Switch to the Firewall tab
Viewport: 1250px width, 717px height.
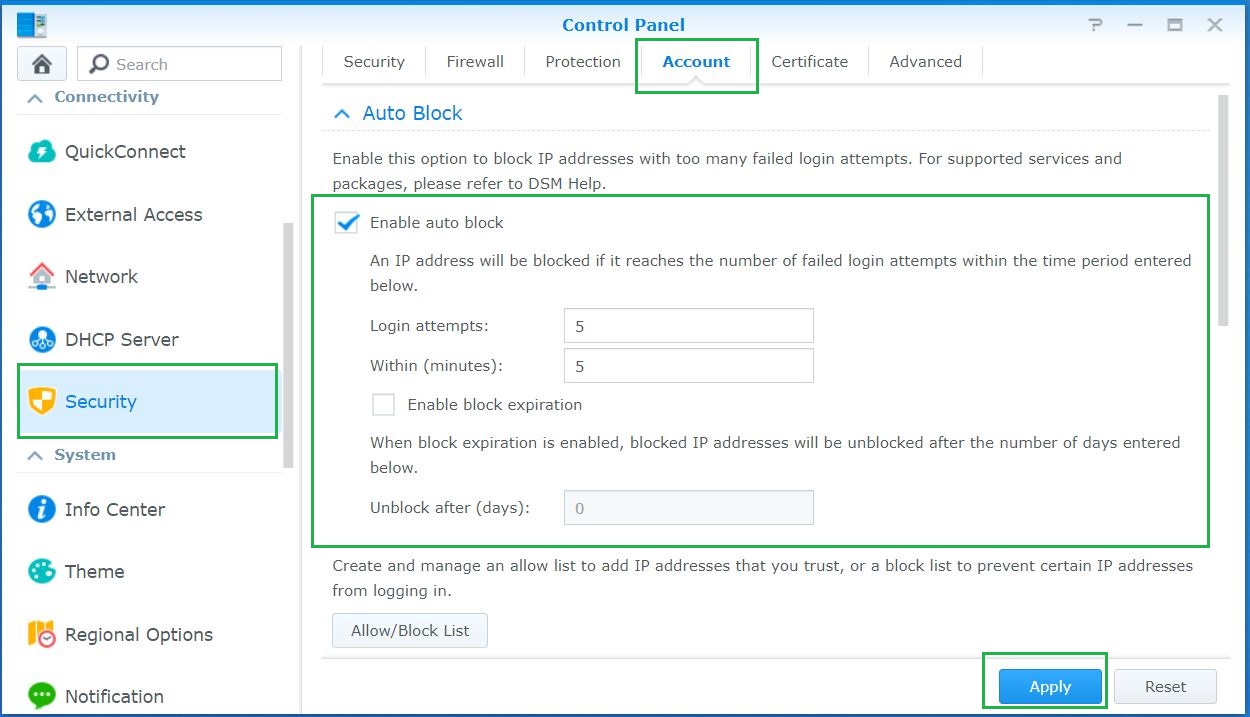tap(475, 61)
